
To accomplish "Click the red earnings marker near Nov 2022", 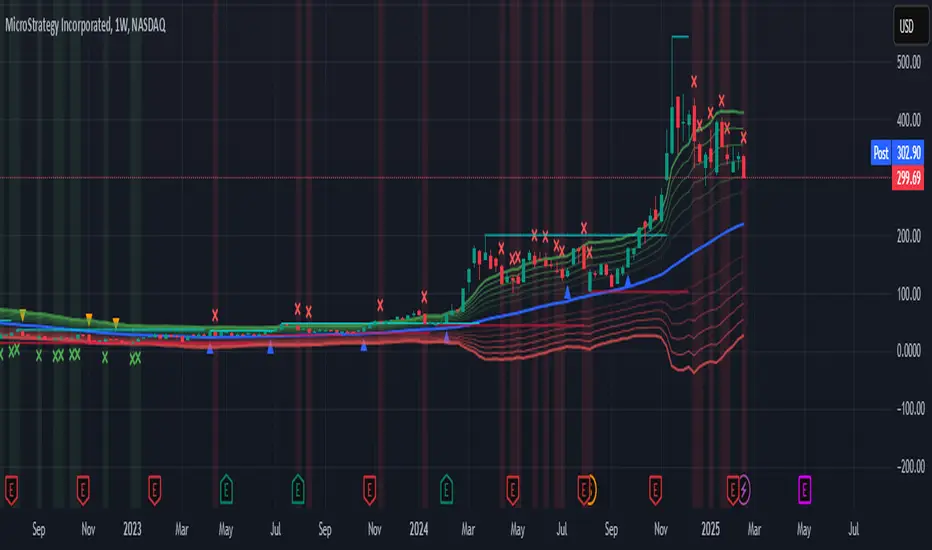I will [83, 490].
